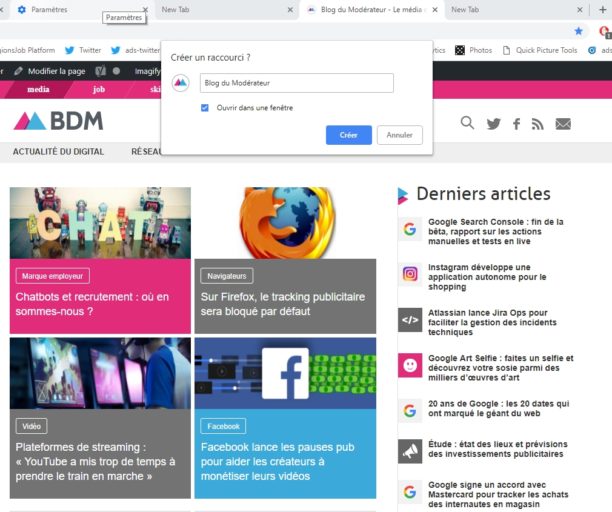612x512 pixels.
Task: Click the email envelope icon in header
Action: [x=563, y=124]
